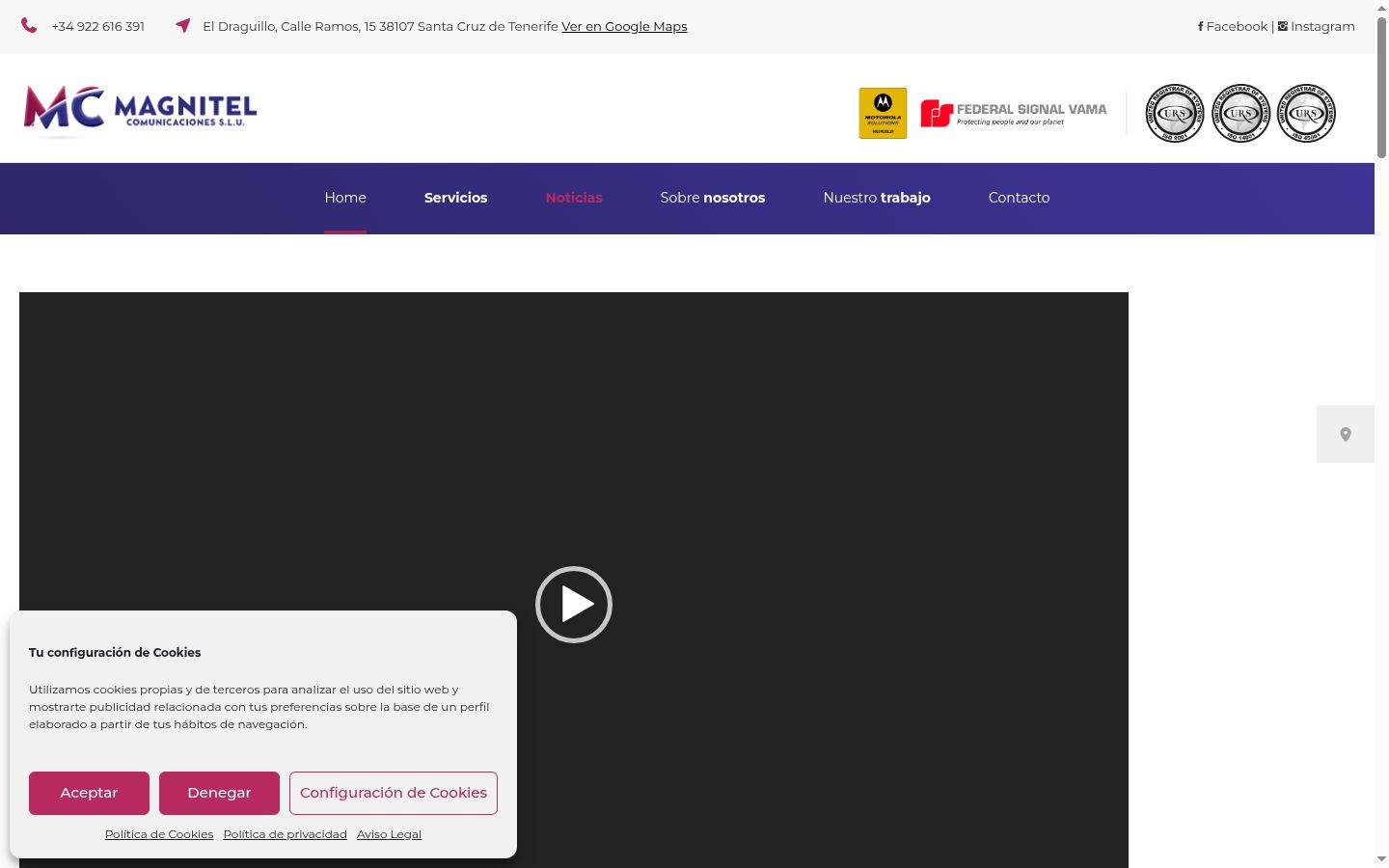Open Ver en Google Maps link
The height and width of the screenshot is (868, 1389).
coord(624,26)
